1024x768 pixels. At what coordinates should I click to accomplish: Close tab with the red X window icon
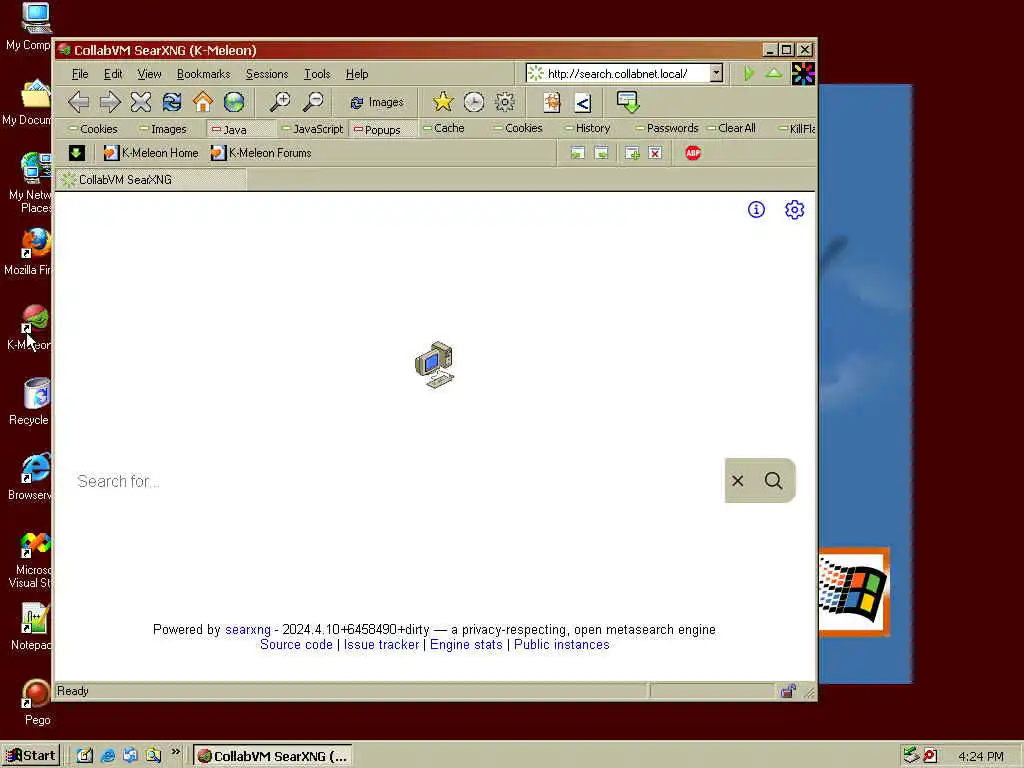pyautogui.click(x=655, y=153)
